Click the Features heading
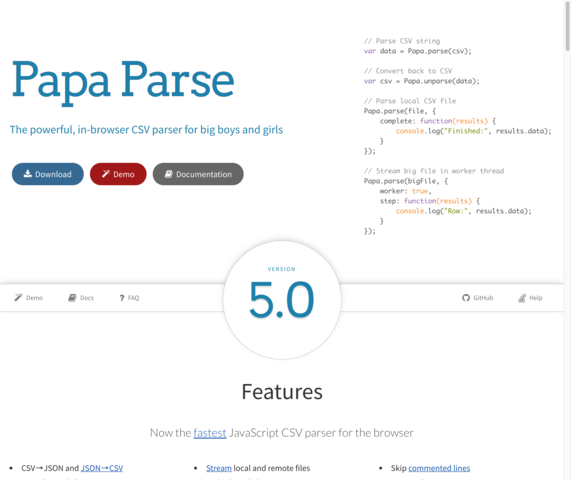571x480 pixels. [282, 392]
